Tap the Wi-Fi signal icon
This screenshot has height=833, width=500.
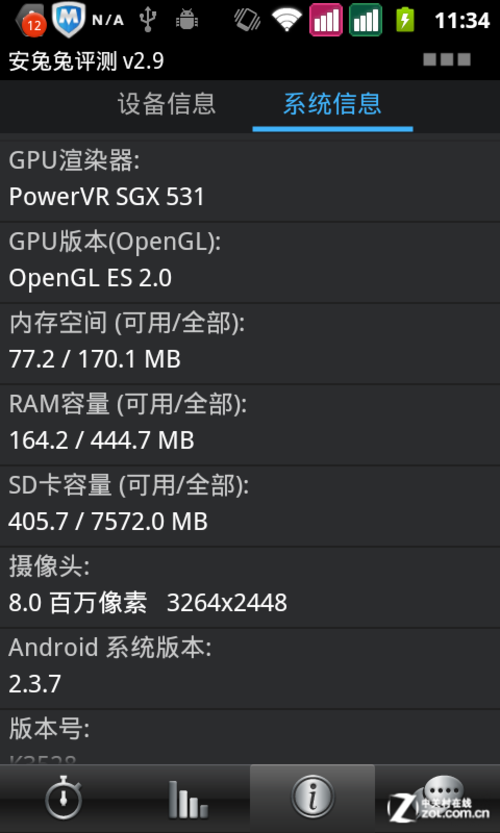(x=287, y=20)
